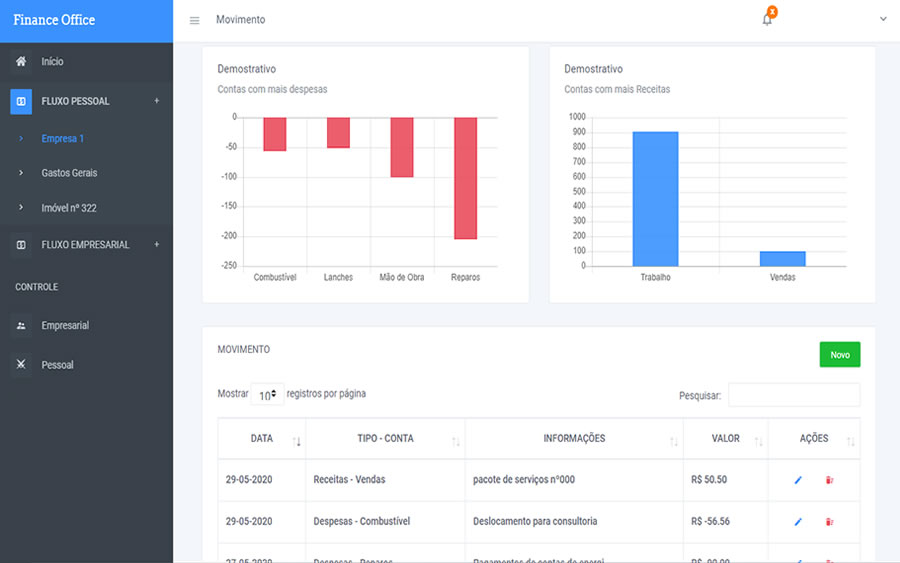Sort table by VALOR column
Image resolution: width=900 pixels, height=563 pixels.
[x=725, y=439]
